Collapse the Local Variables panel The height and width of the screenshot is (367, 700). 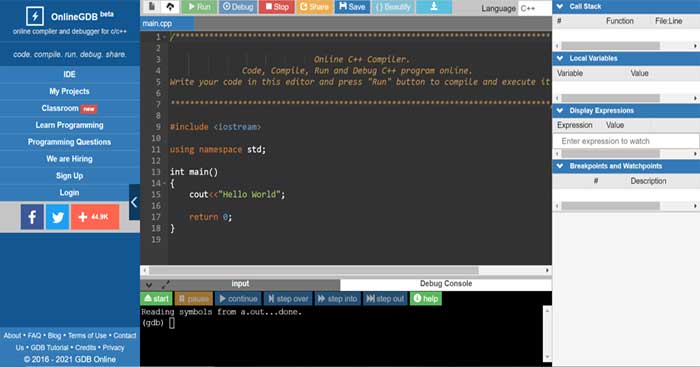[x=560, y=58]
